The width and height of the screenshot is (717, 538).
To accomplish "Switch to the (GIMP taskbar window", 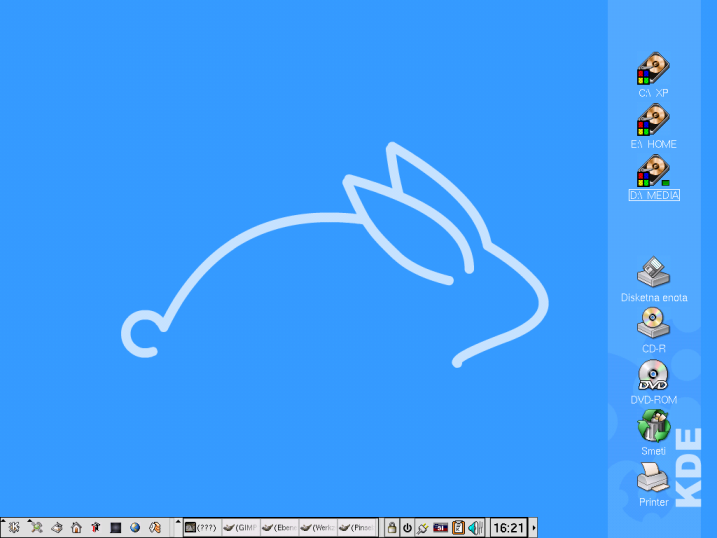I will [241, 528].
